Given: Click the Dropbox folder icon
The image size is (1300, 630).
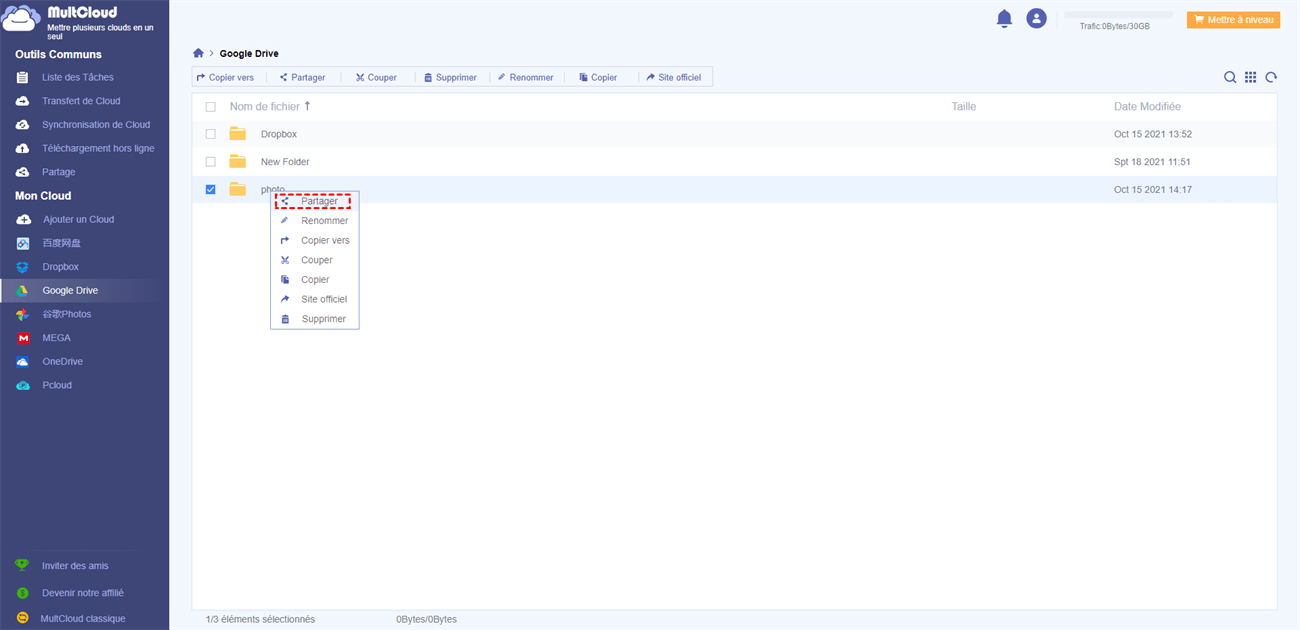Looking at the screenshot, I should pos(237,134).
